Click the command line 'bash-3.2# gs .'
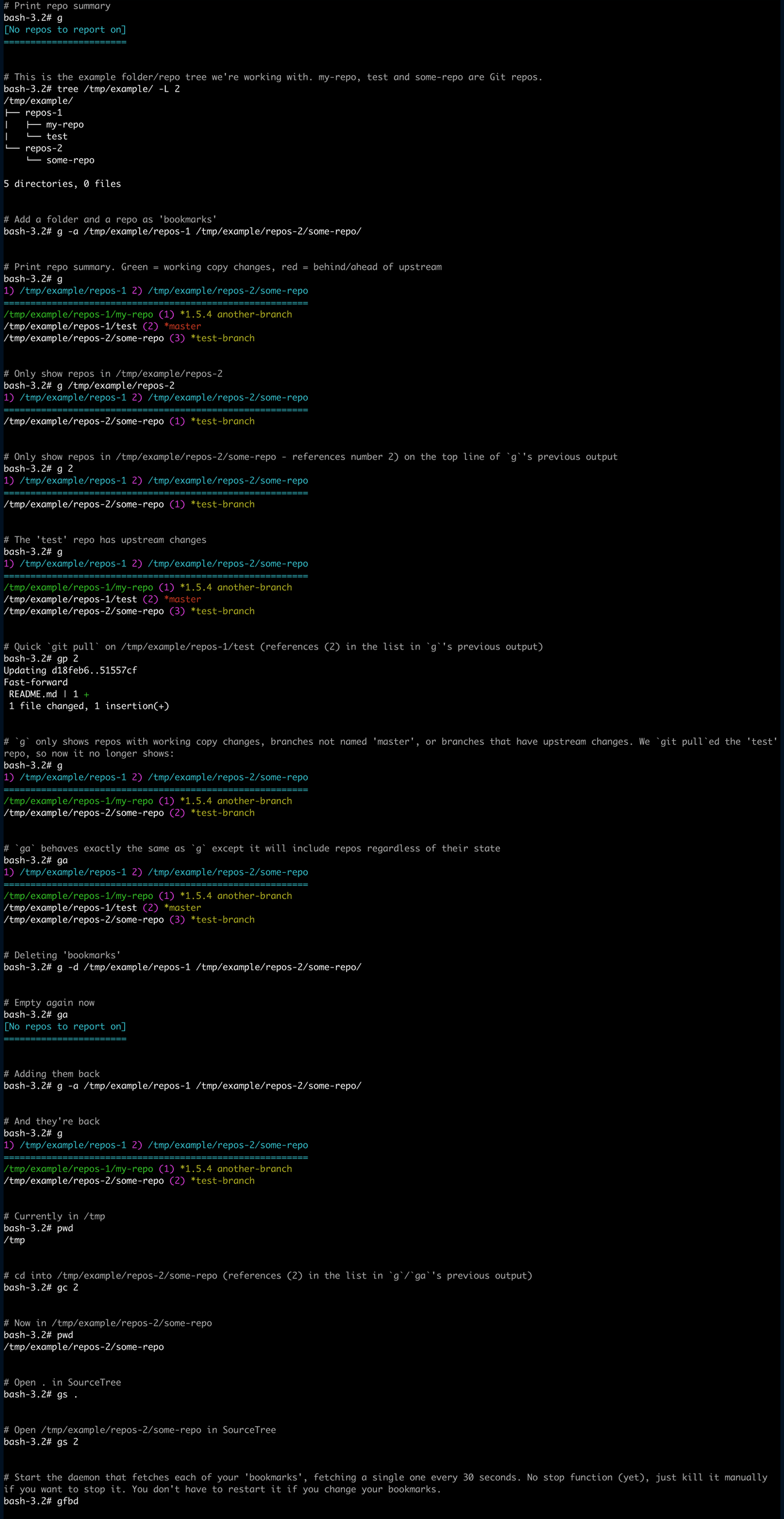Image resolution: width=784 pixels, height=1519 pixels. click(x=41, y=1394)
